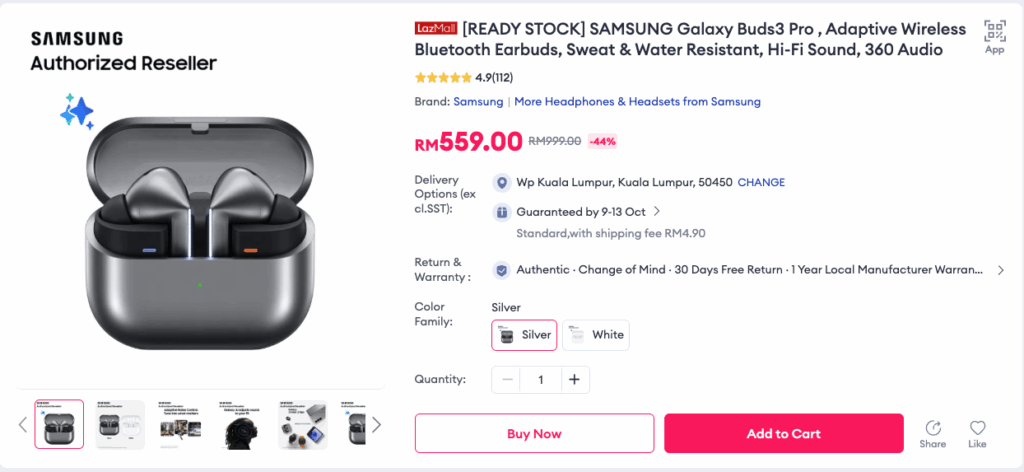Expand the Guaranteed by 9-13 Oct chevron
The image size is (1024, 472).
tap(657, 211)
